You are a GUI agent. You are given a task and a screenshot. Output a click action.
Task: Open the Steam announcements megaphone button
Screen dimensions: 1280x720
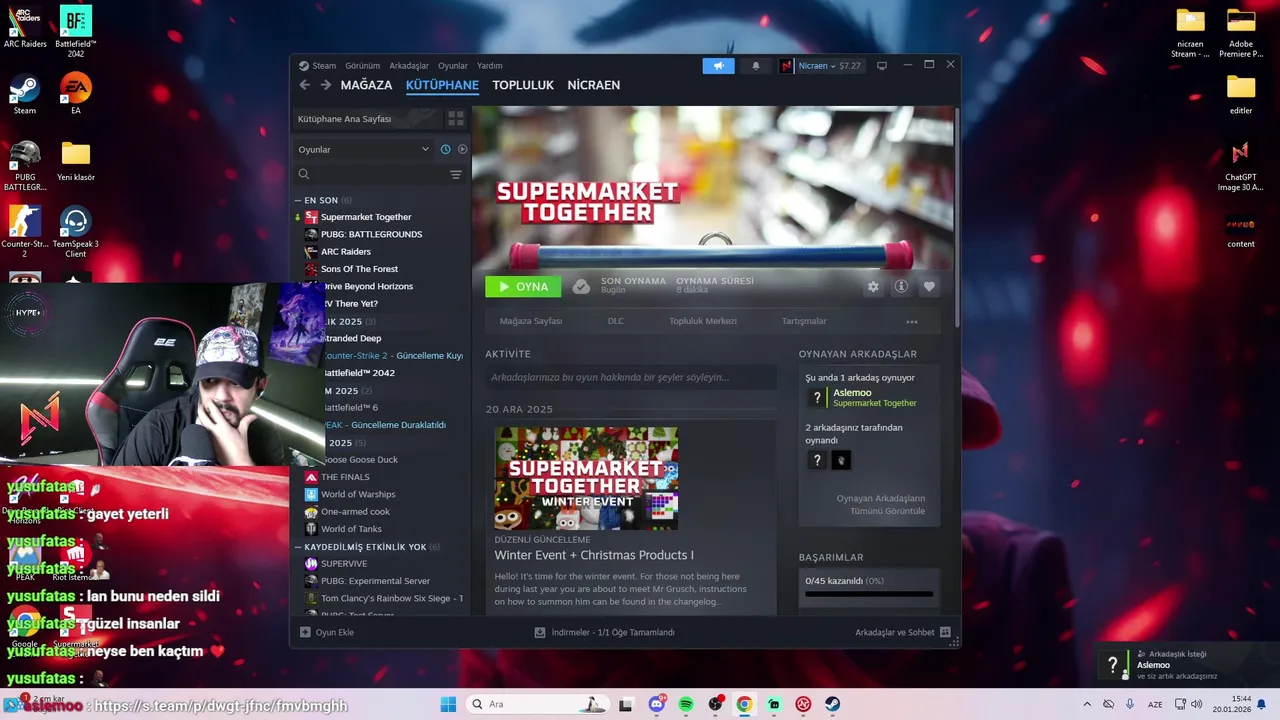pyautogui.click(x=718, y=66)
